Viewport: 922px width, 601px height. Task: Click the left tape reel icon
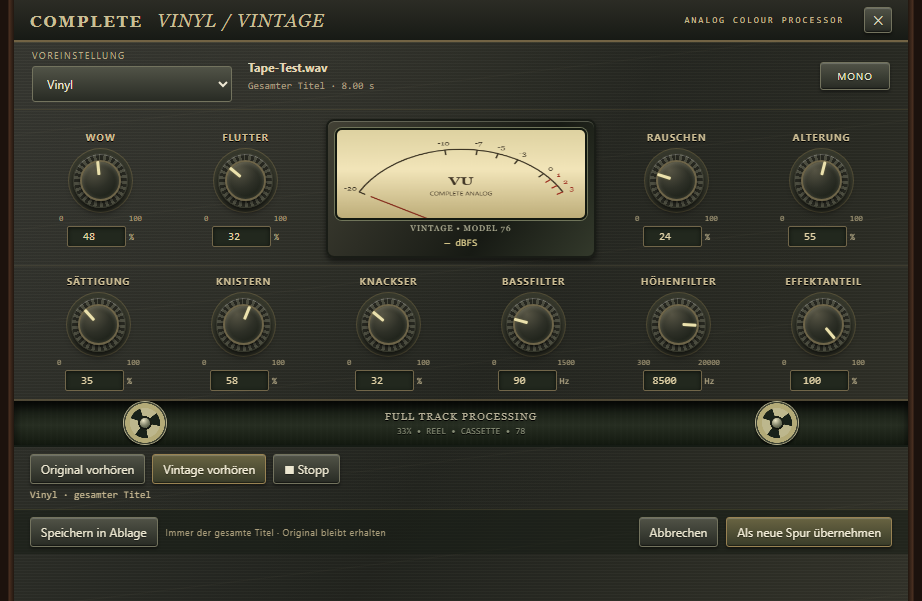(x=145, y=423)
